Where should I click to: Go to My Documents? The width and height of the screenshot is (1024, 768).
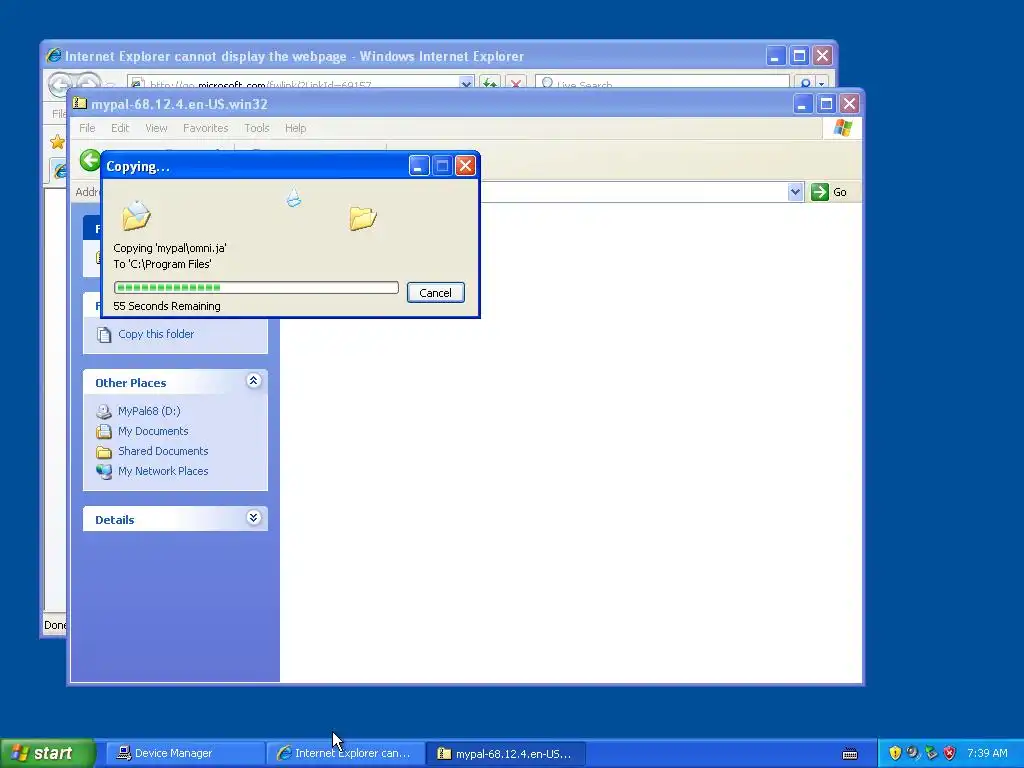pyautogui.click(x=153, y=431)
